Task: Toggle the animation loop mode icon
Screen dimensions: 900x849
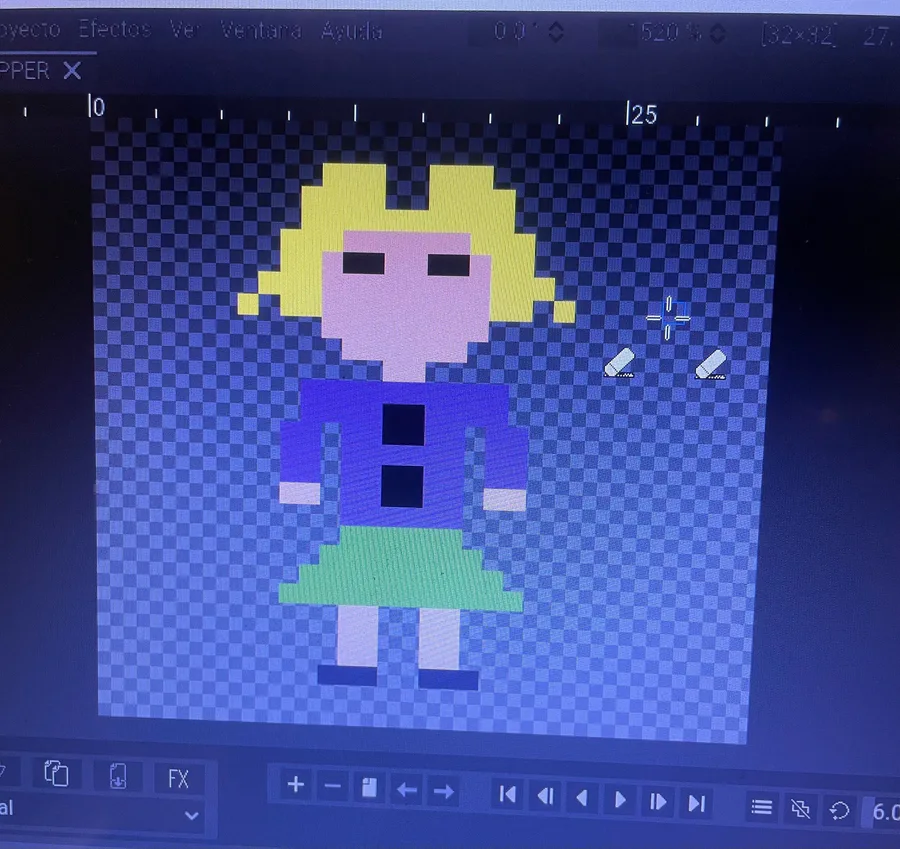Action: click(839, 810)
